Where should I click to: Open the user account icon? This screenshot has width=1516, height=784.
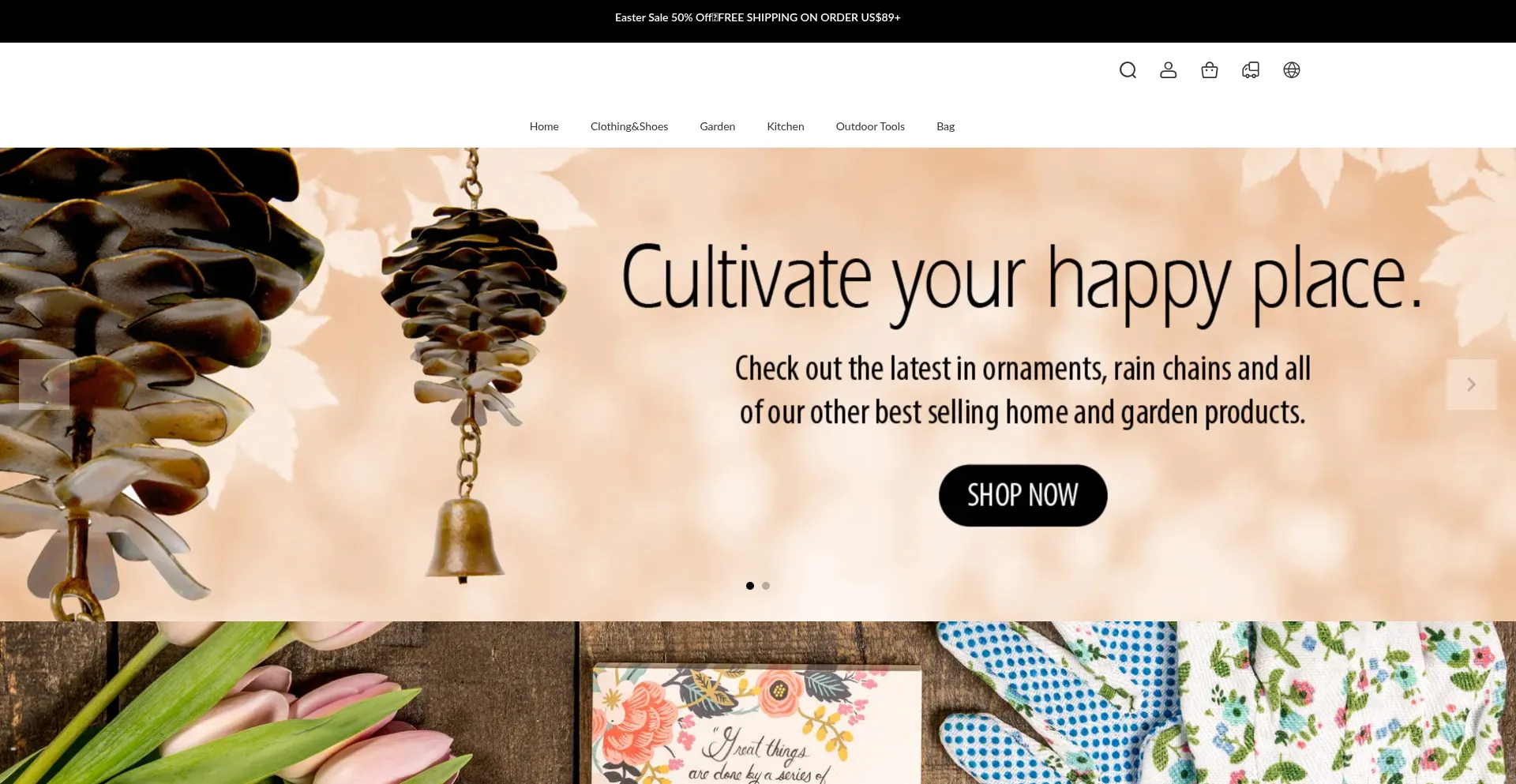[1169, 70]
